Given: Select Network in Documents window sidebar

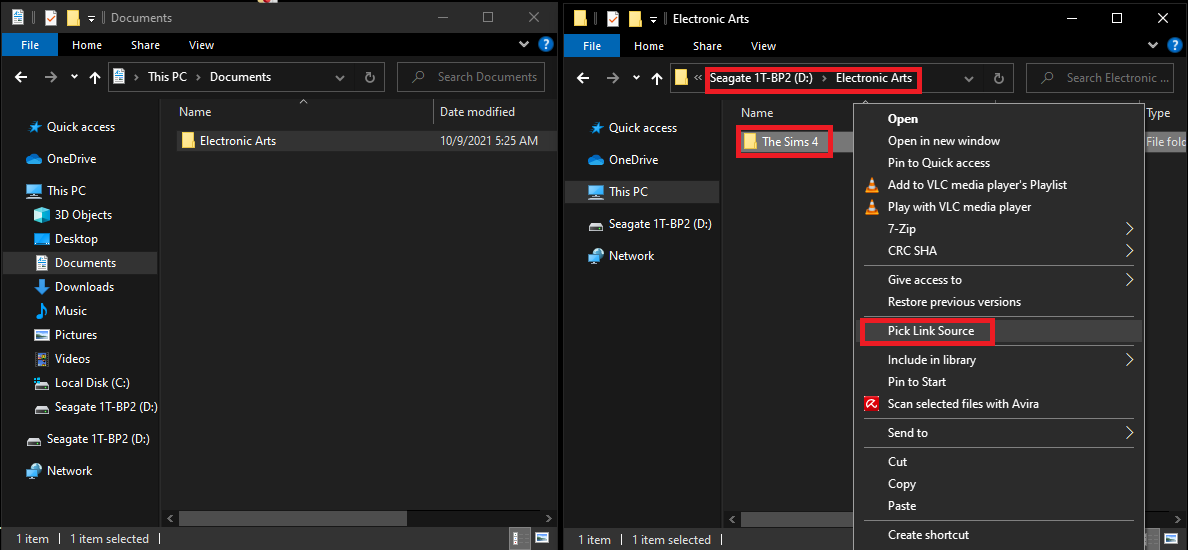Looking at the screenshot, I should 59,470.
